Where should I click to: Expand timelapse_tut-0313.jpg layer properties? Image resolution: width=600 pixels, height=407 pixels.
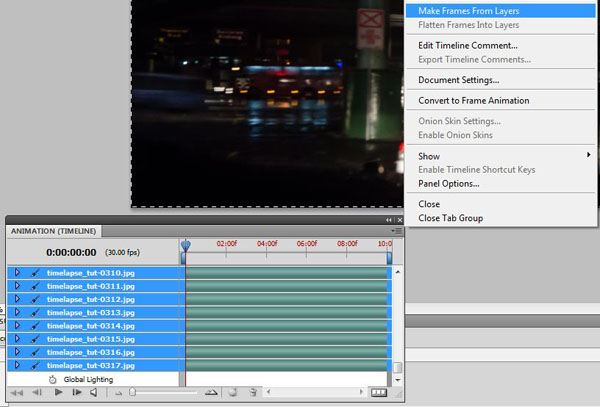tap(17, 312)
